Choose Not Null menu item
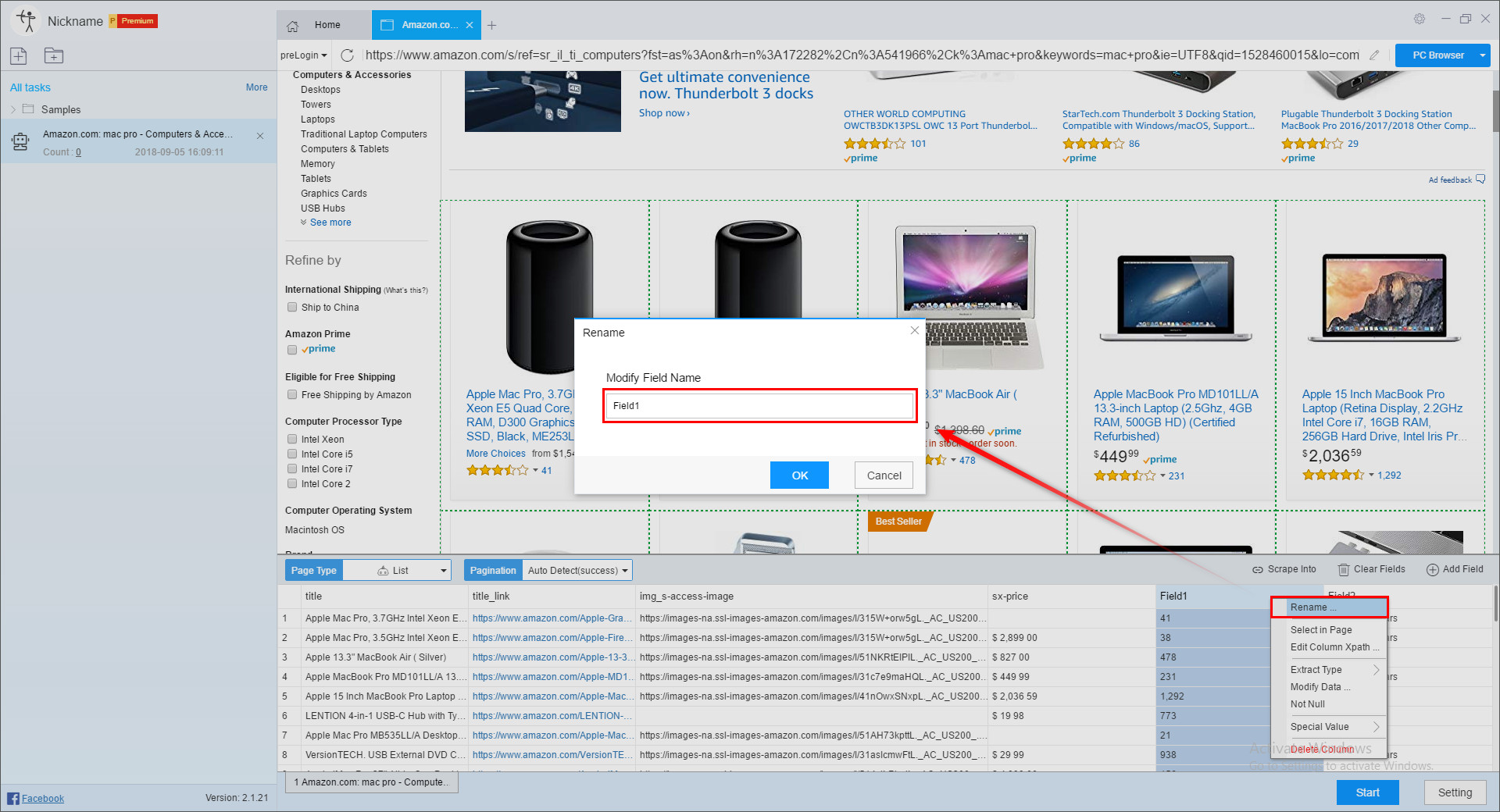The height and width of the screenshot is (812, 1500). [1307, 704]
